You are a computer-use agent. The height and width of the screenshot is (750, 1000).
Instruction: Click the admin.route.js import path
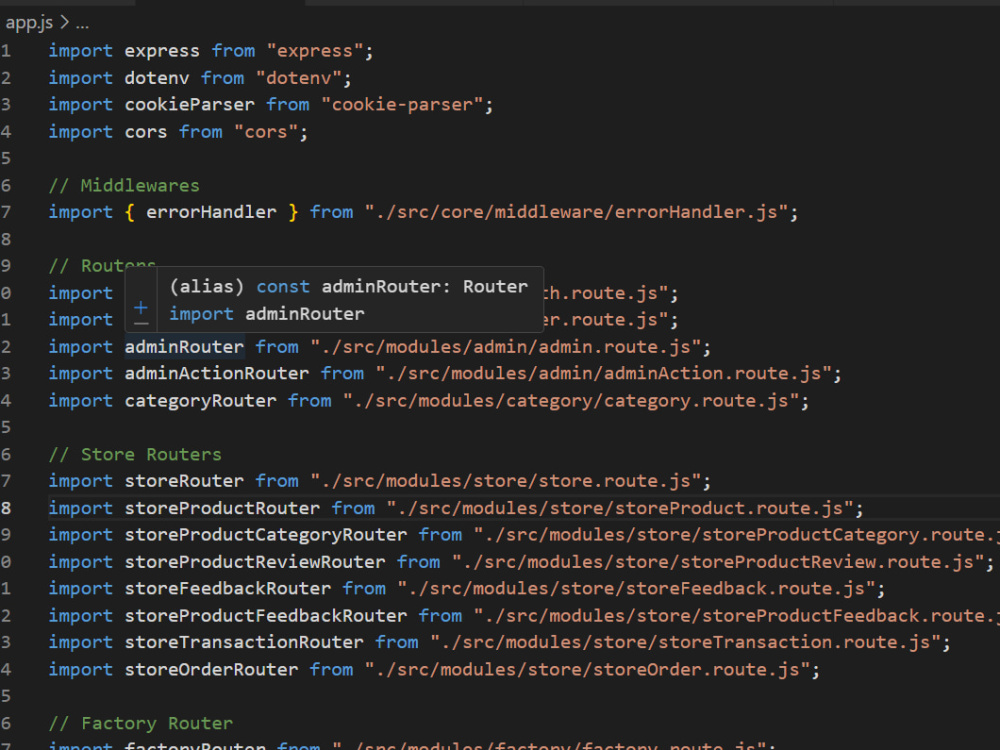pos(505,347)
